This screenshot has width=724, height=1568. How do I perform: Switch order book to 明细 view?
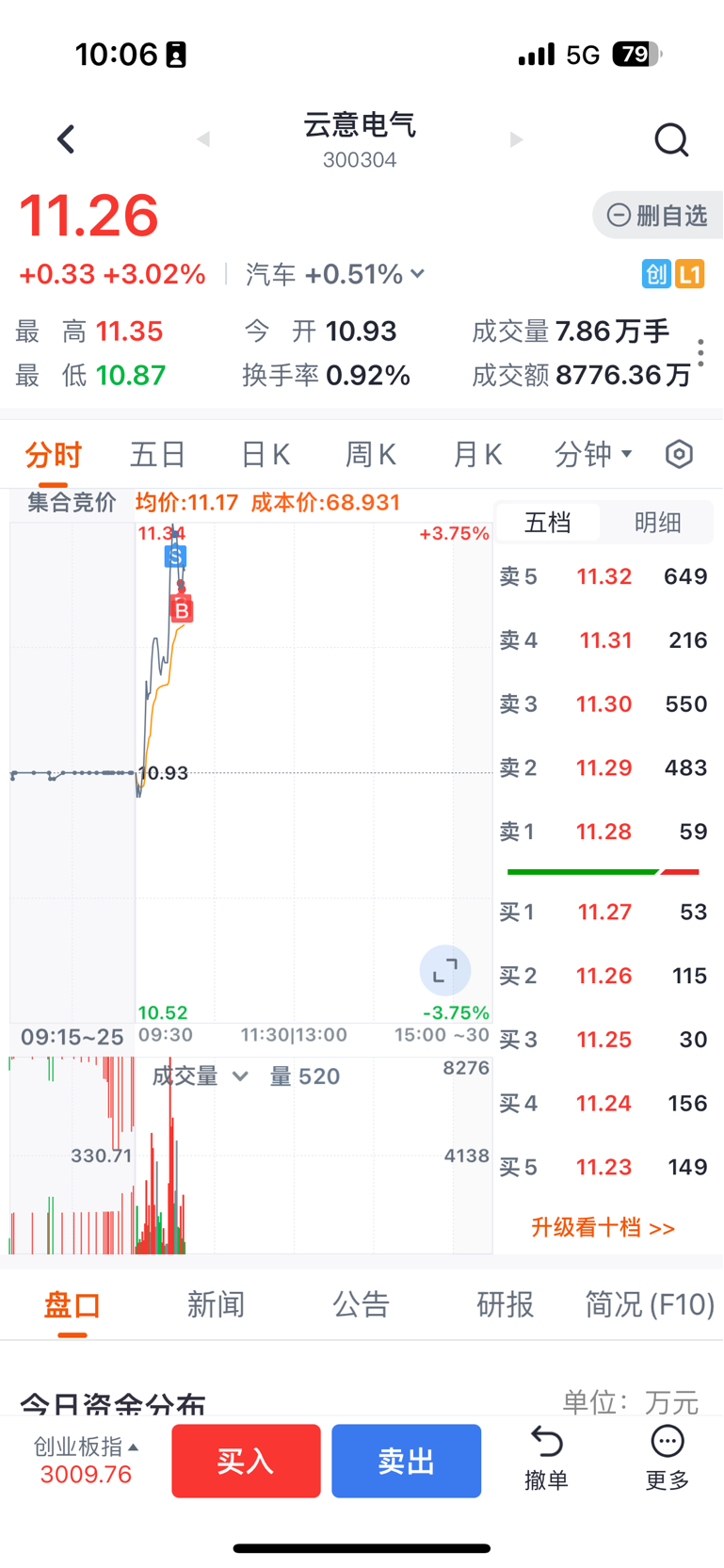[657, 523]
